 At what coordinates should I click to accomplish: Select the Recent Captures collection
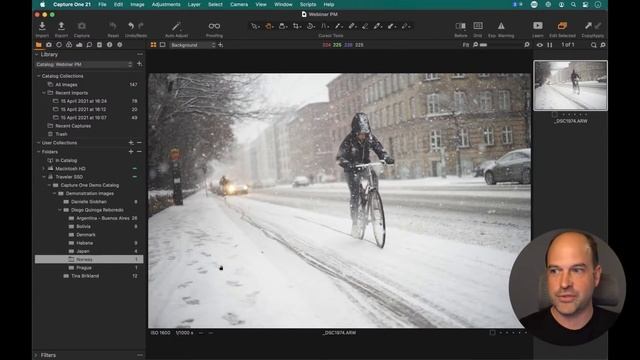point(73,126)
